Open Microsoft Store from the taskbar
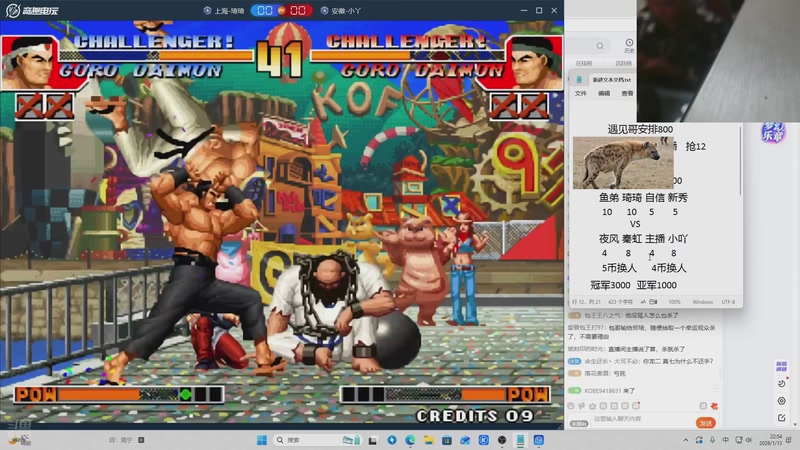This screenshot has width=800, height=450. tap(447, 440)
